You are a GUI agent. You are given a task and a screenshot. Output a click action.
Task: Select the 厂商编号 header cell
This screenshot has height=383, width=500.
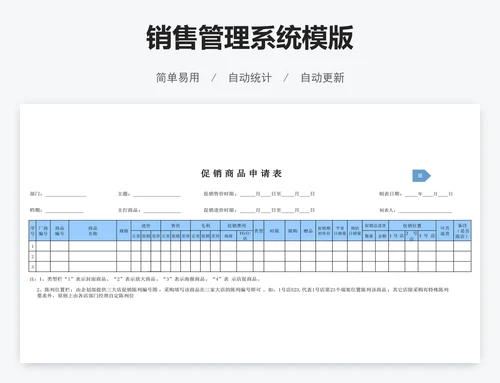coord(43,231)
